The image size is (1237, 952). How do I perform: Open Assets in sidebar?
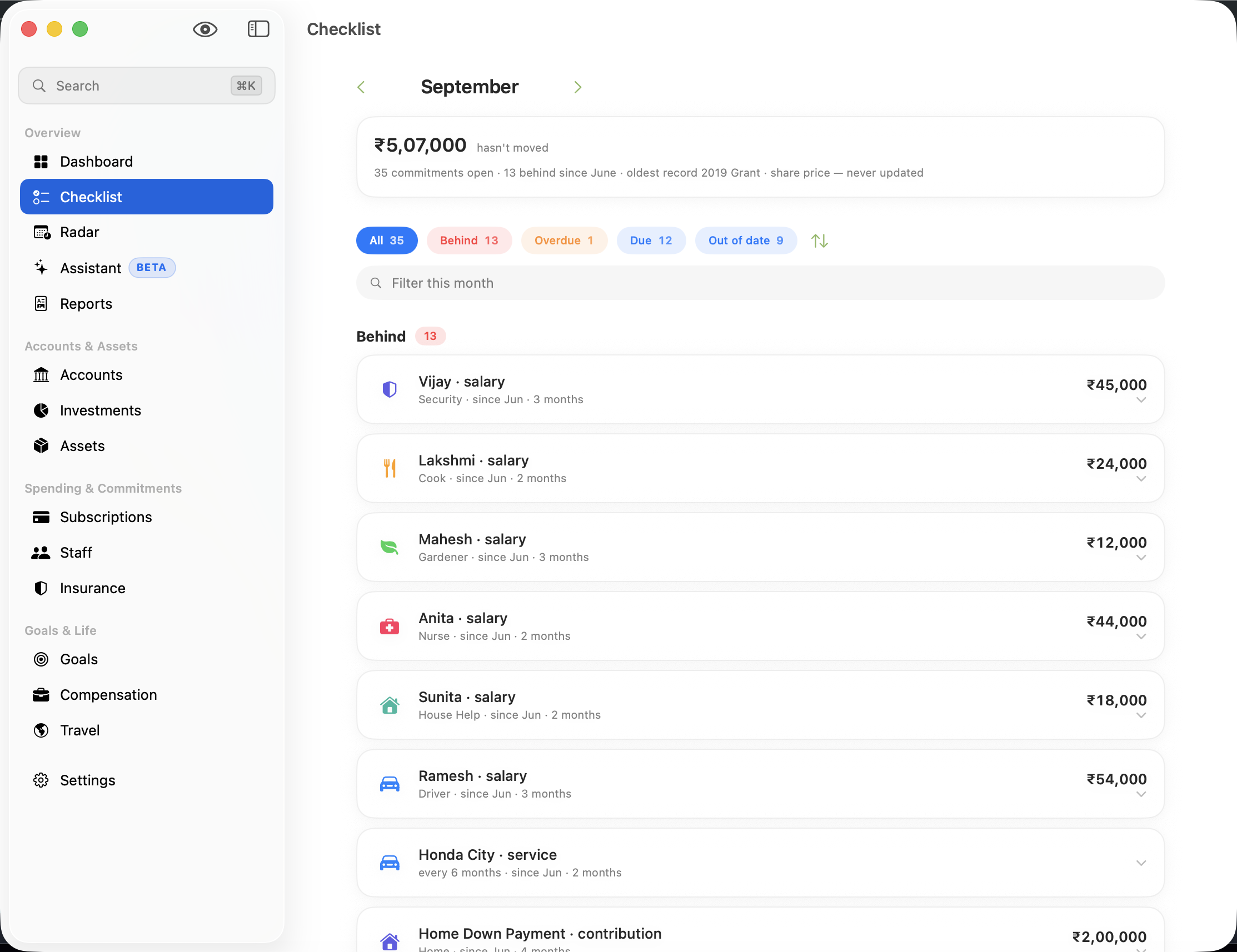click(x=147, y=446)
